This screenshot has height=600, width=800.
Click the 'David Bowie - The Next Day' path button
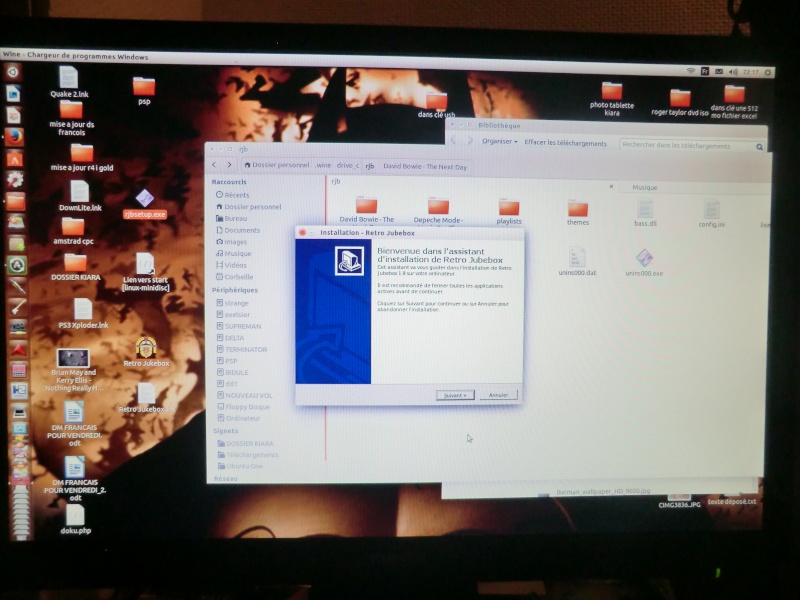425,166
